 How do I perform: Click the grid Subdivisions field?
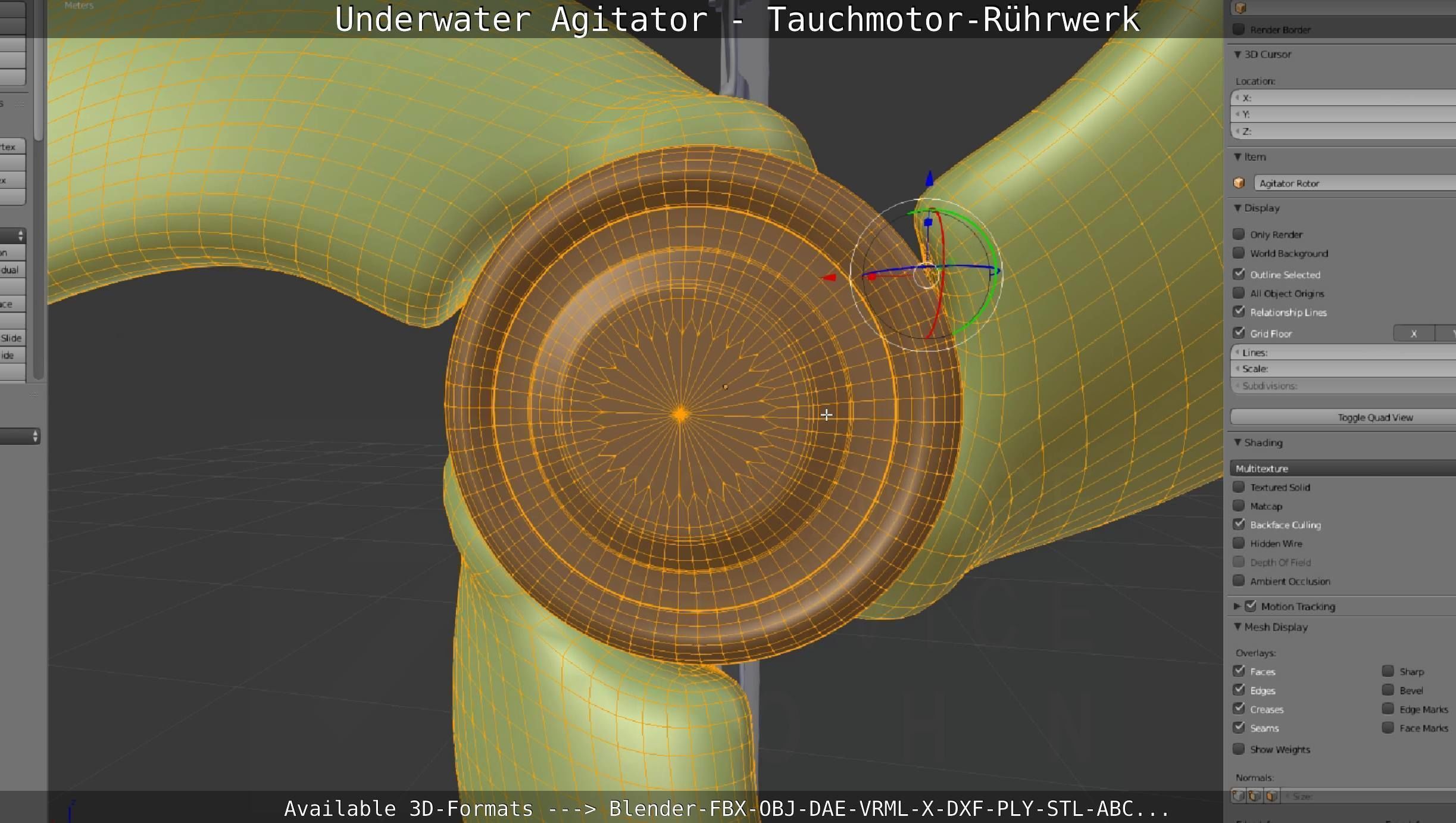tap(1343, 385)
